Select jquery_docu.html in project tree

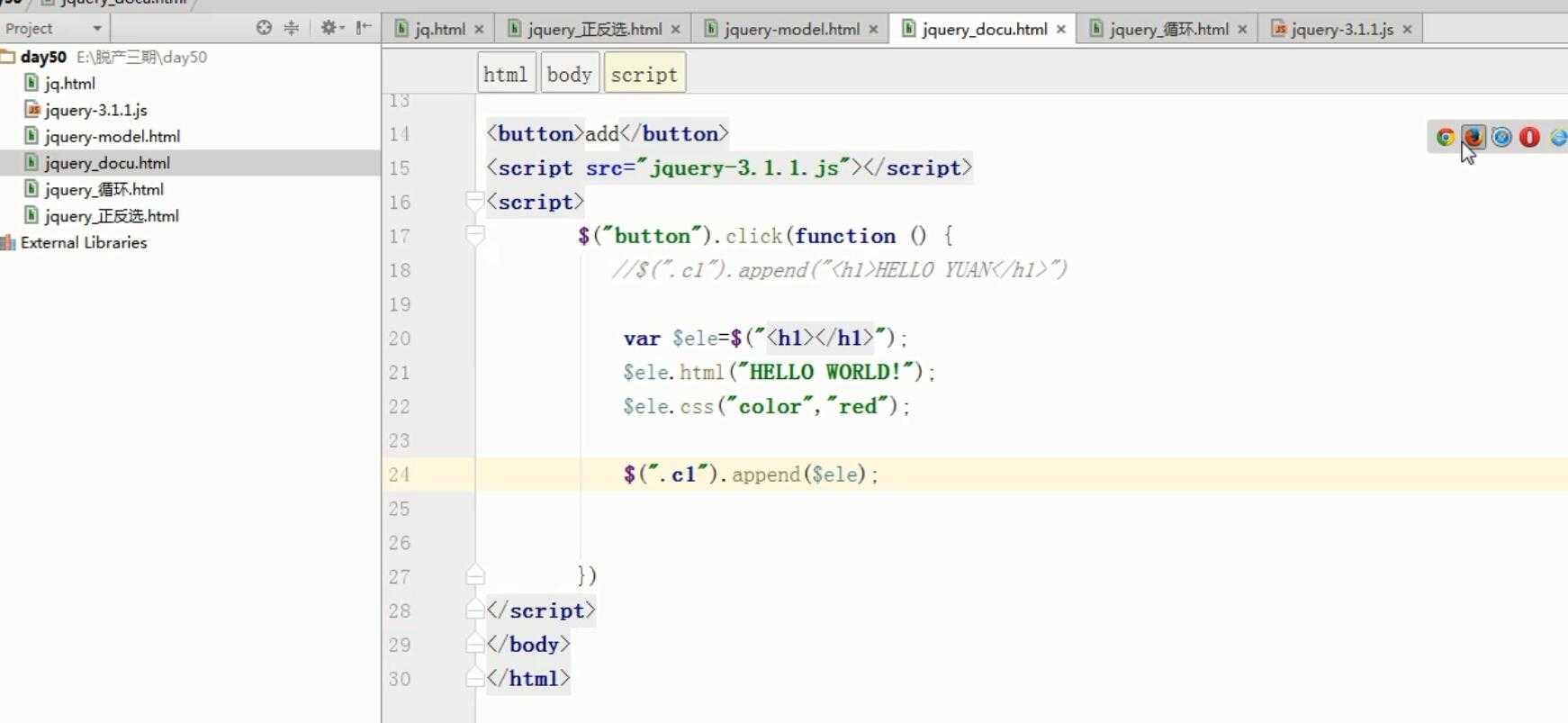(x=107, y=163)
